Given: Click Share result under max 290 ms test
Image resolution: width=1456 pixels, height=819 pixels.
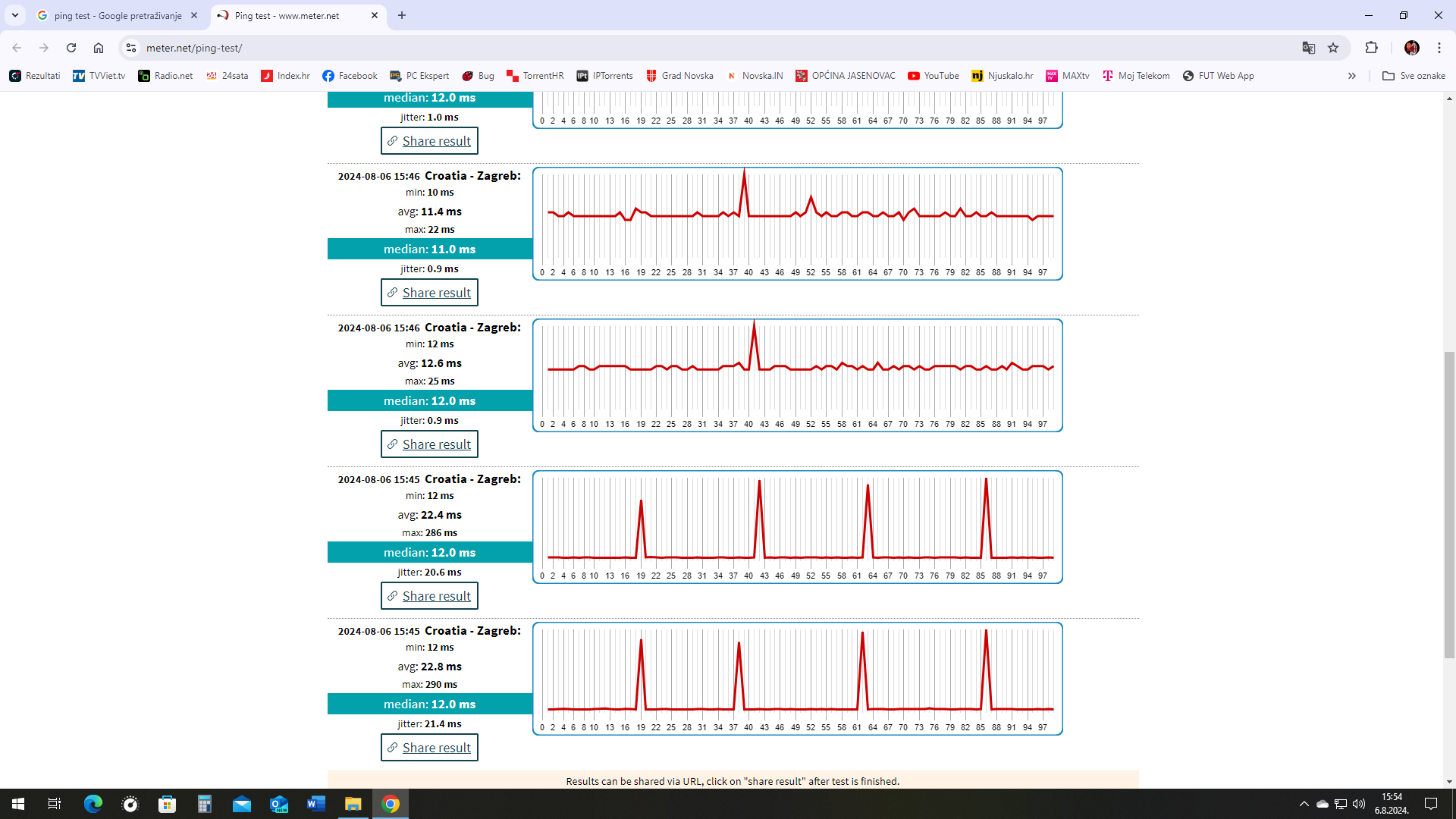Looking at the screenshot, I should coord(429,748).
